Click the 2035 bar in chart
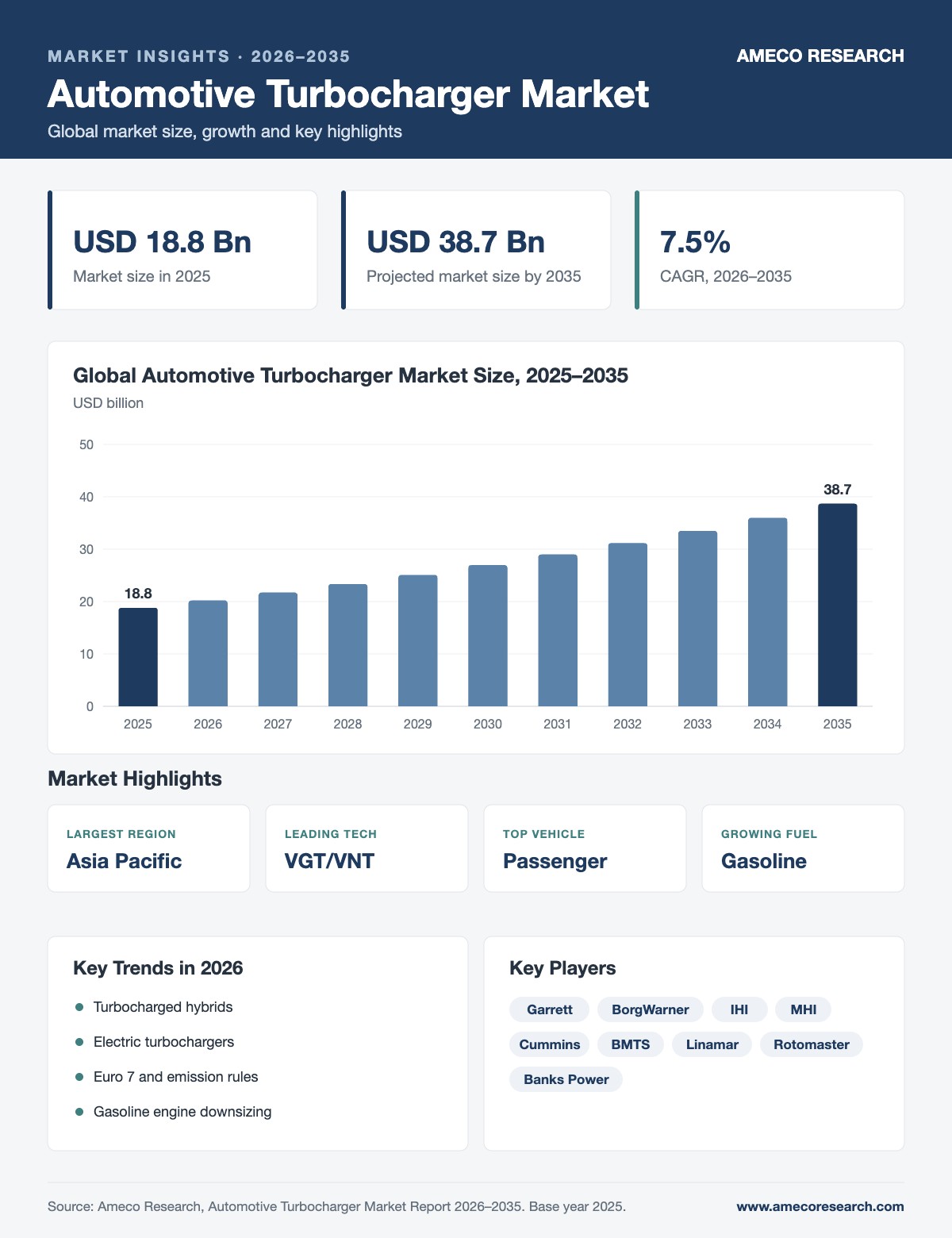 [x=838, y=605]
